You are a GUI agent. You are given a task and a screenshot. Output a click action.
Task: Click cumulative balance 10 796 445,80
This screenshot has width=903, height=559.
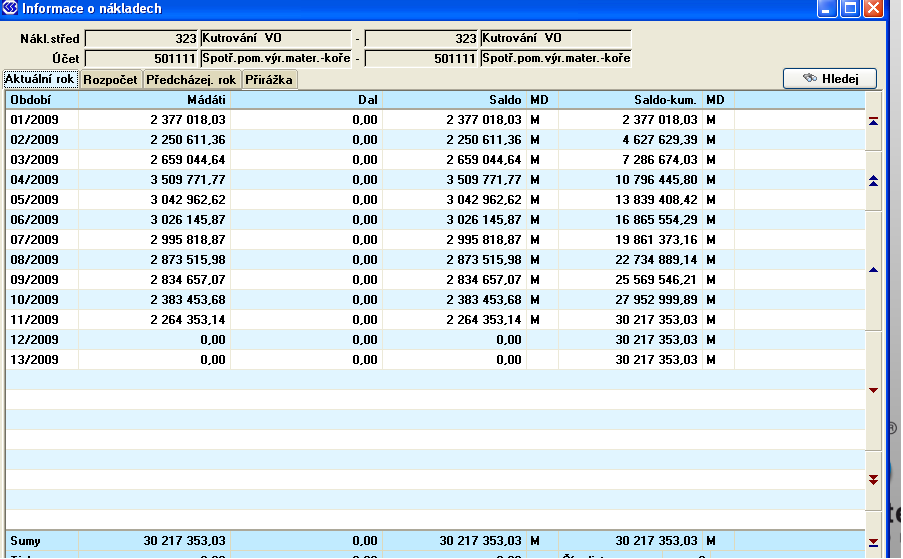(657, 180)
